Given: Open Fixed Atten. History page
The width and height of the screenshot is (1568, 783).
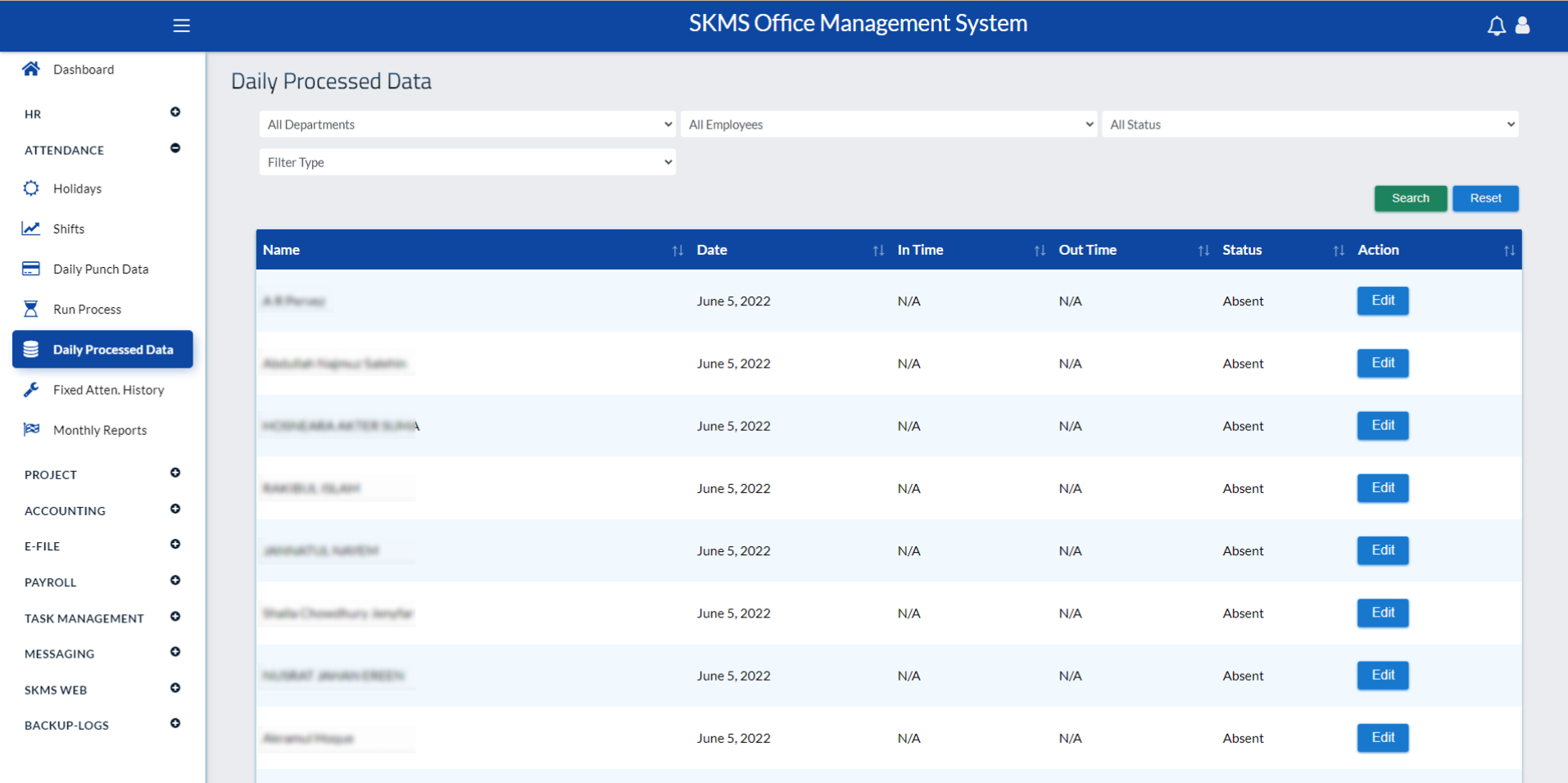Looking at the screenshot, I should (108, 390).
